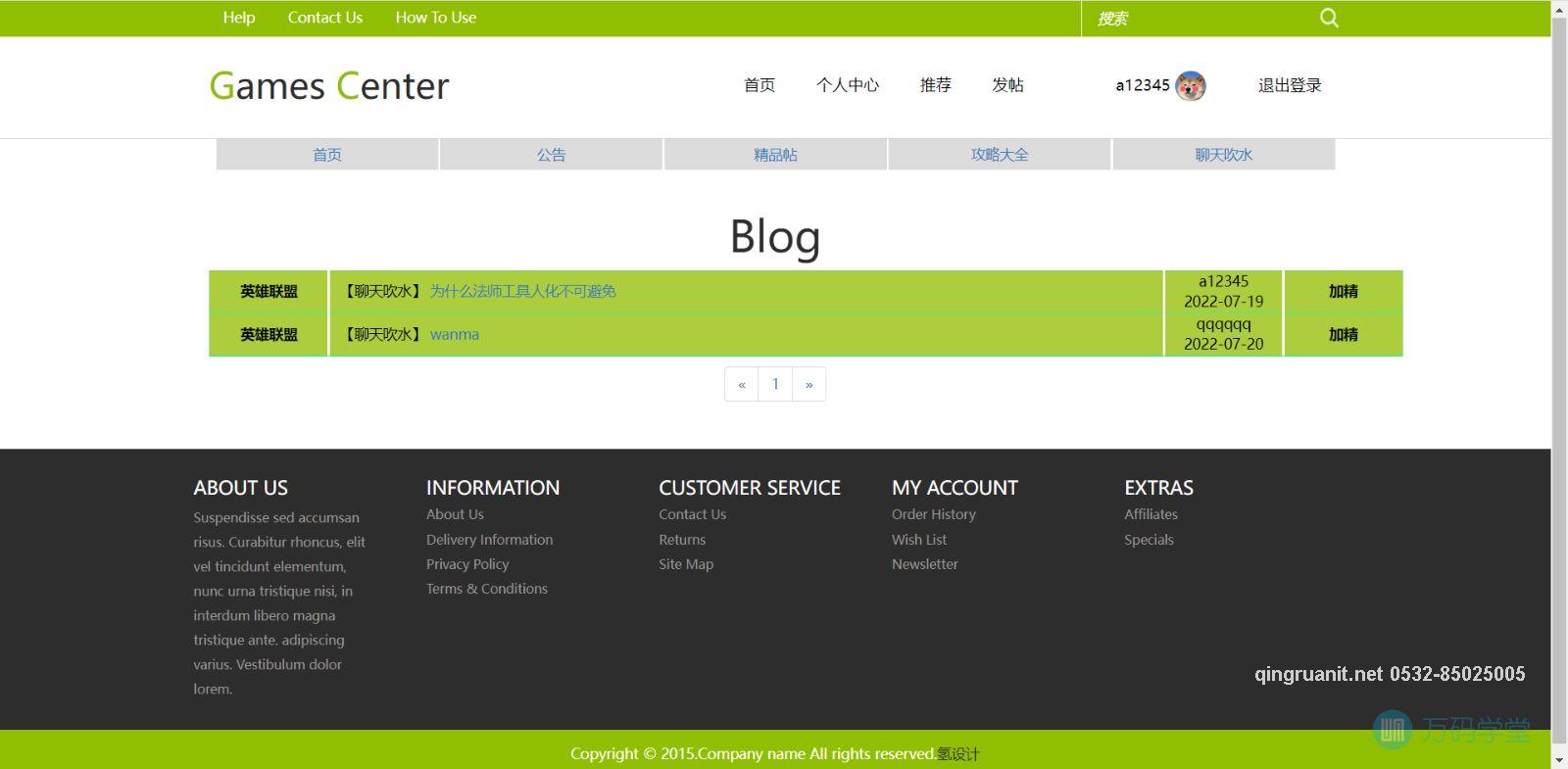Viewport: 1568px width, 769px height.
Task: Click the Blog page heading
Action: 775,236
